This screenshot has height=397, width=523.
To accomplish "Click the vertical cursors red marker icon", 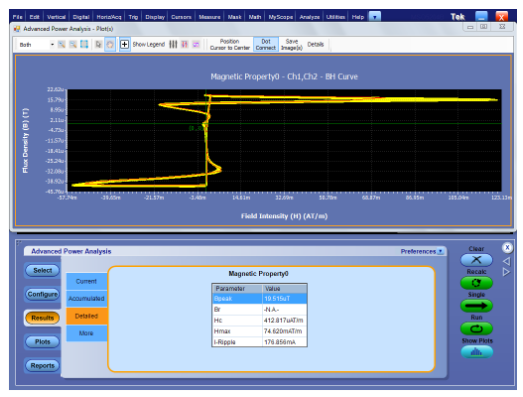I will click(184, 44).
